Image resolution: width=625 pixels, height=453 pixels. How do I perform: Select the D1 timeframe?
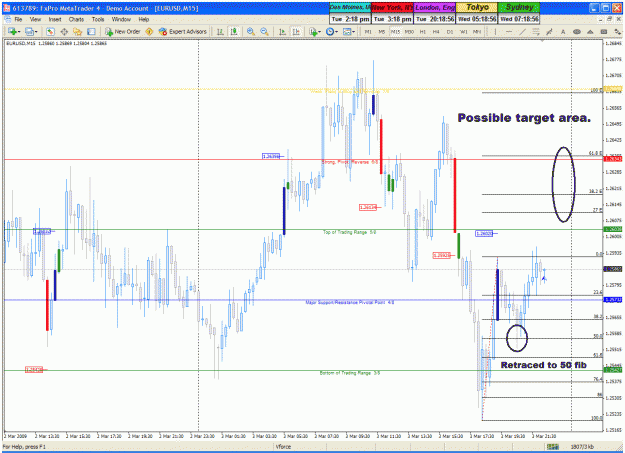450,32
